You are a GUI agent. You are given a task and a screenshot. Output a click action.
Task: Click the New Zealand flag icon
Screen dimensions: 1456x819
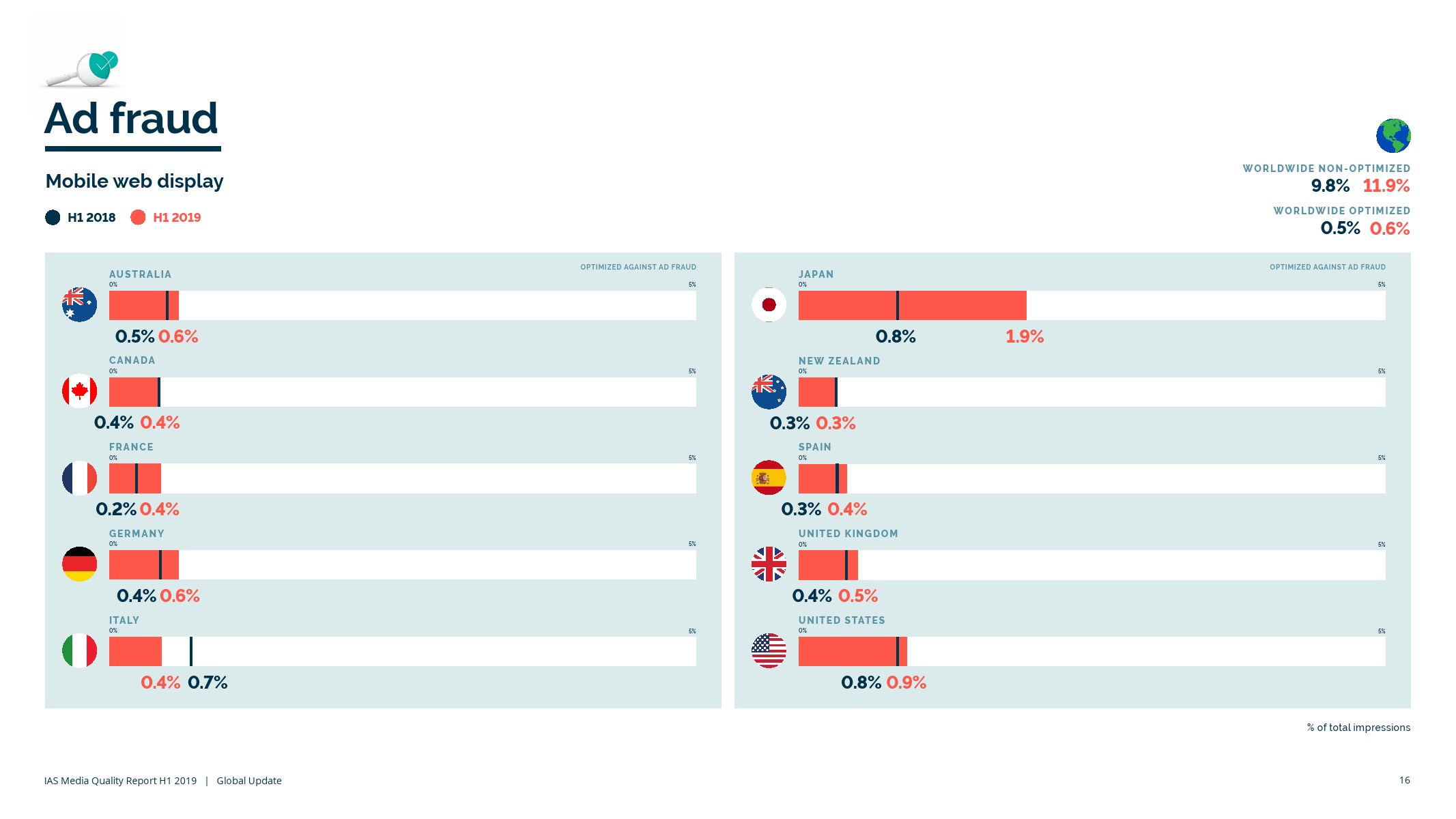769,392
